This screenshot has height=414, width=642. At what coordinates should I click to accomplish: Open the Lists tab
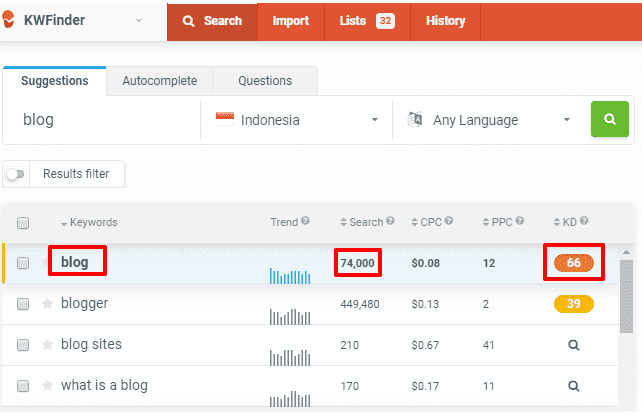click(367, 21)
